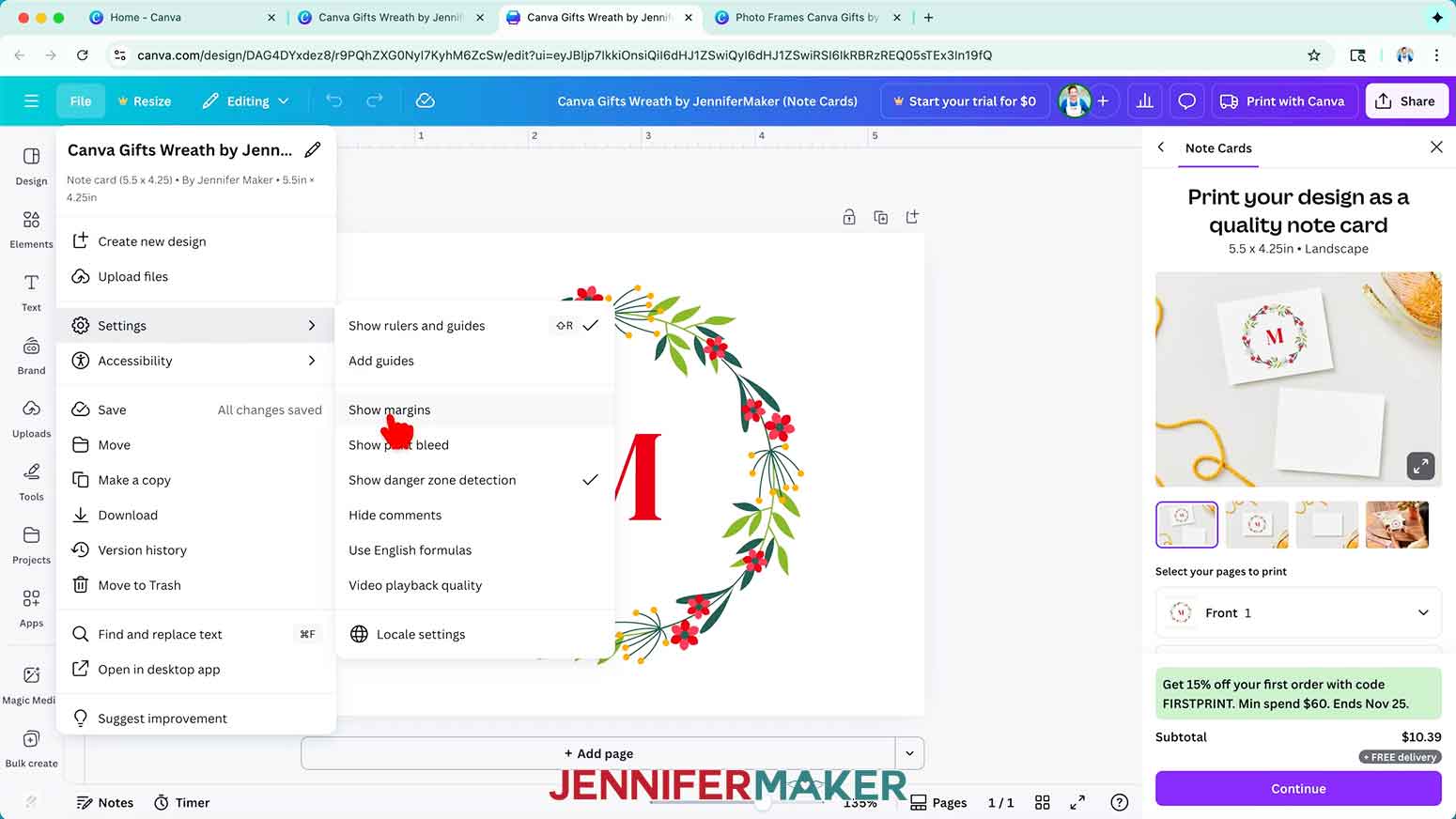Image resolution: width=1456 pixels, height=819 pixels.
Task: Open Locale settings
Action: point(473,634)
